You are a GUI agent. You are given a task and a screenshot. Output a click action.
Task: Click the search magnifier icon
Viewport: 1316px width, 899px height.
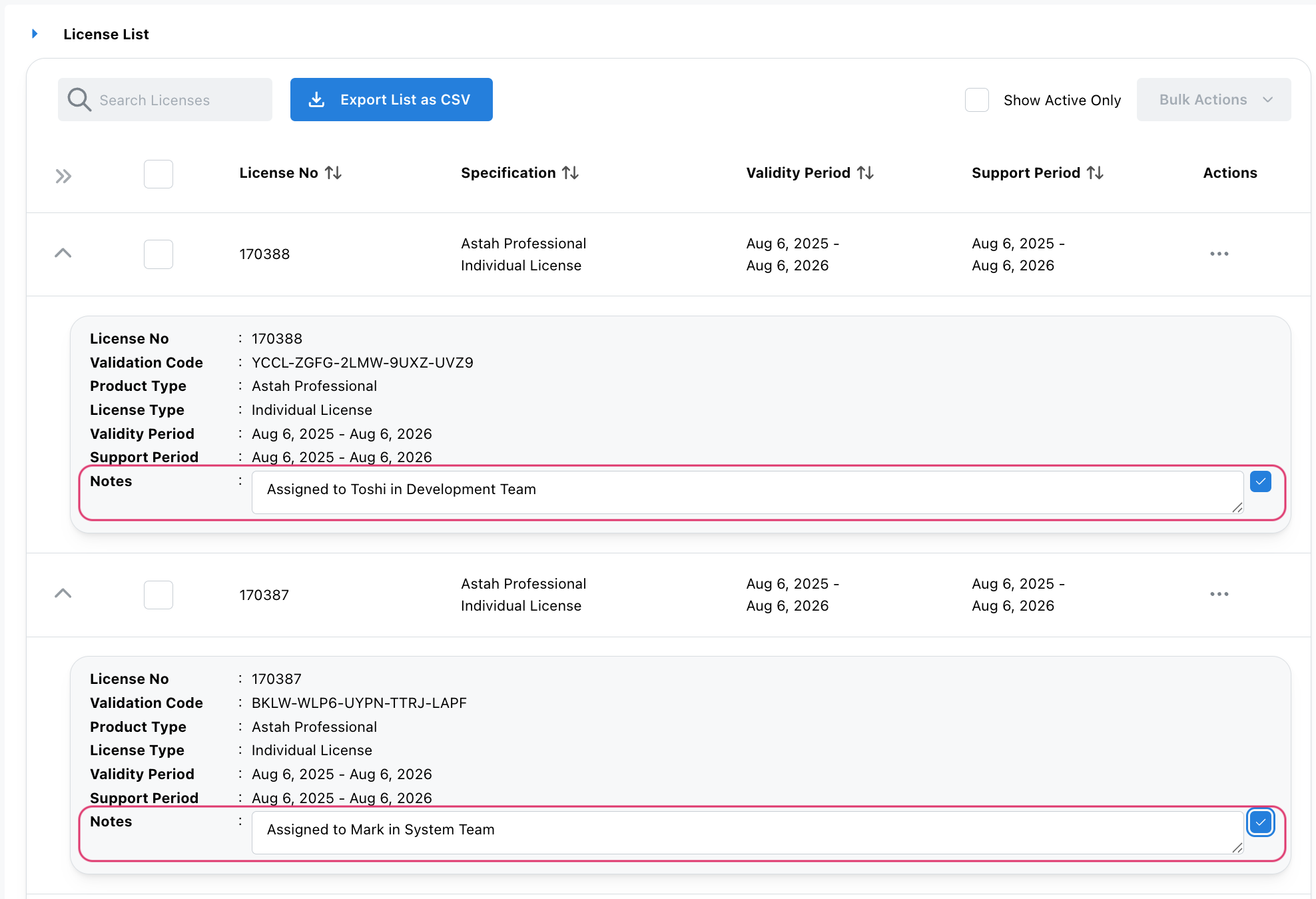coord(79,100)
